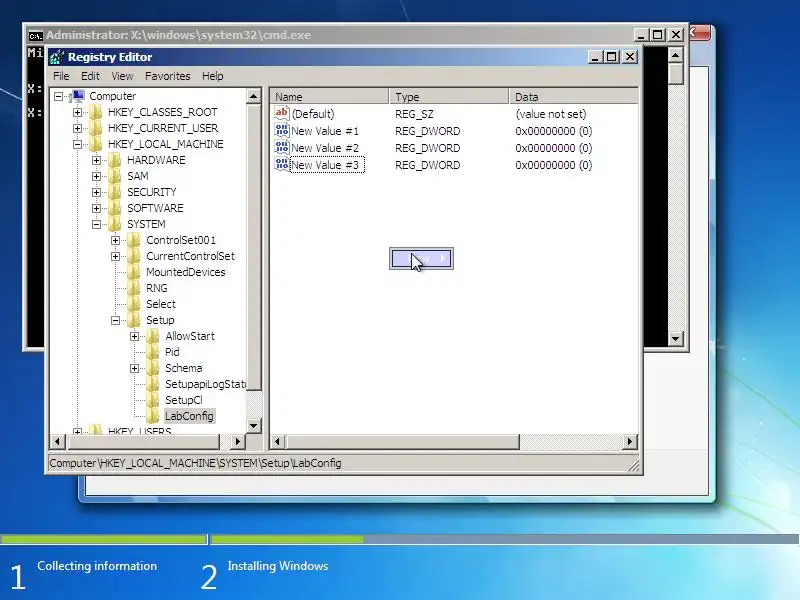Click tree pane scroll up arrow
Viewport: 800px width, 600px height.
click(x=254, y=96)
